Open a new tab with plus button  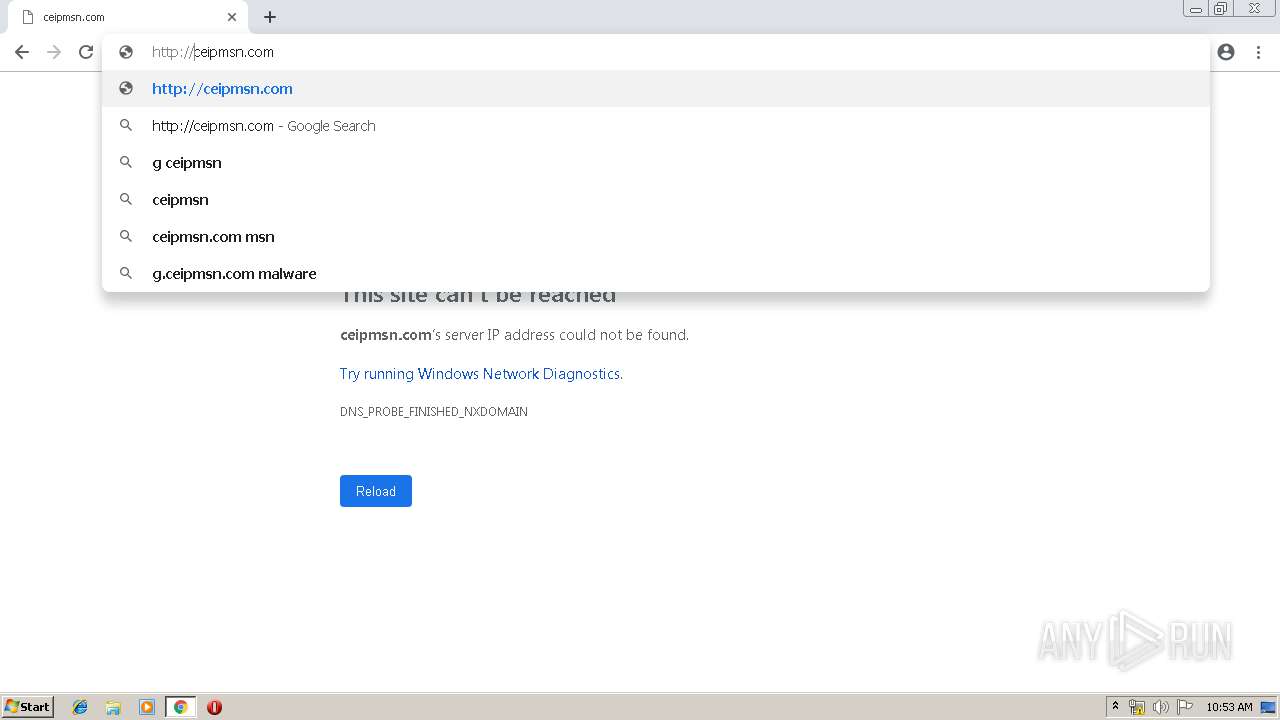pos(270,17)
